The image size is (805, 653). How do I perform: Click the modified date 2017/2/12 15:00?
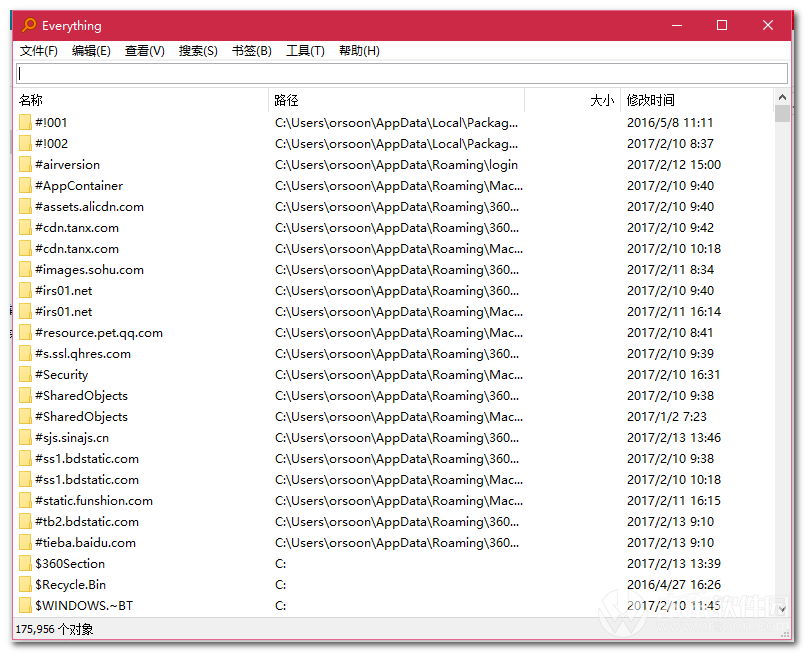(674, 165)
